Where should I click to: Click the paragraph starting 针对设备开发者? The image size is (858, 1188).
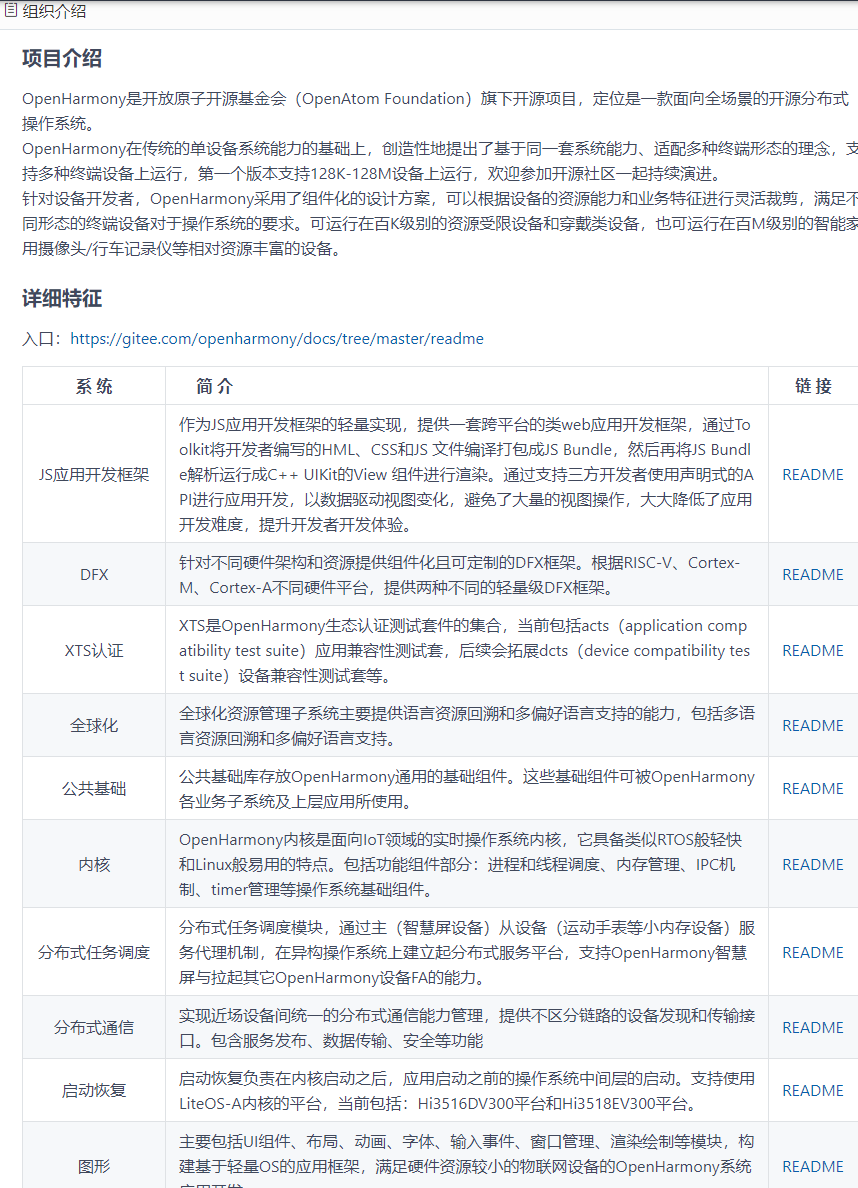click(440, 224)
